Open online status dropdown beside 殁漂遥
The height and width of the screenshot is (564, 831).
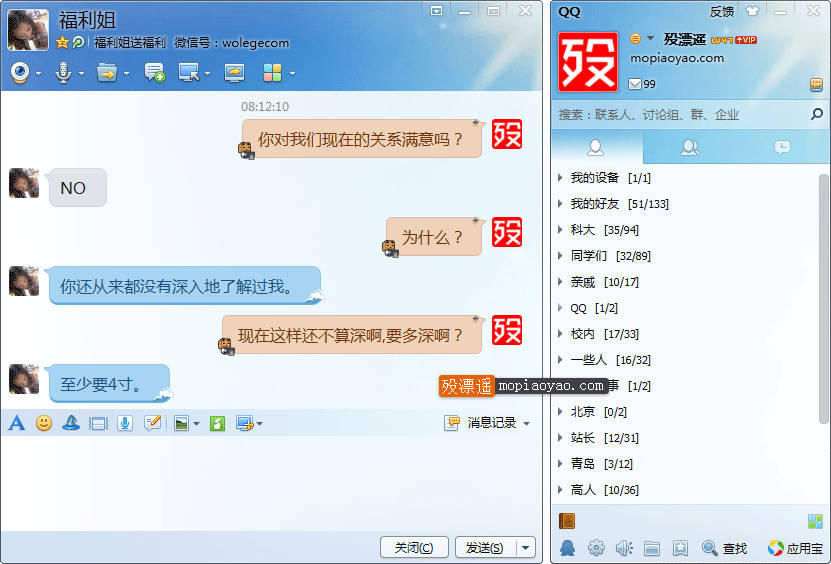pos(650,38)
